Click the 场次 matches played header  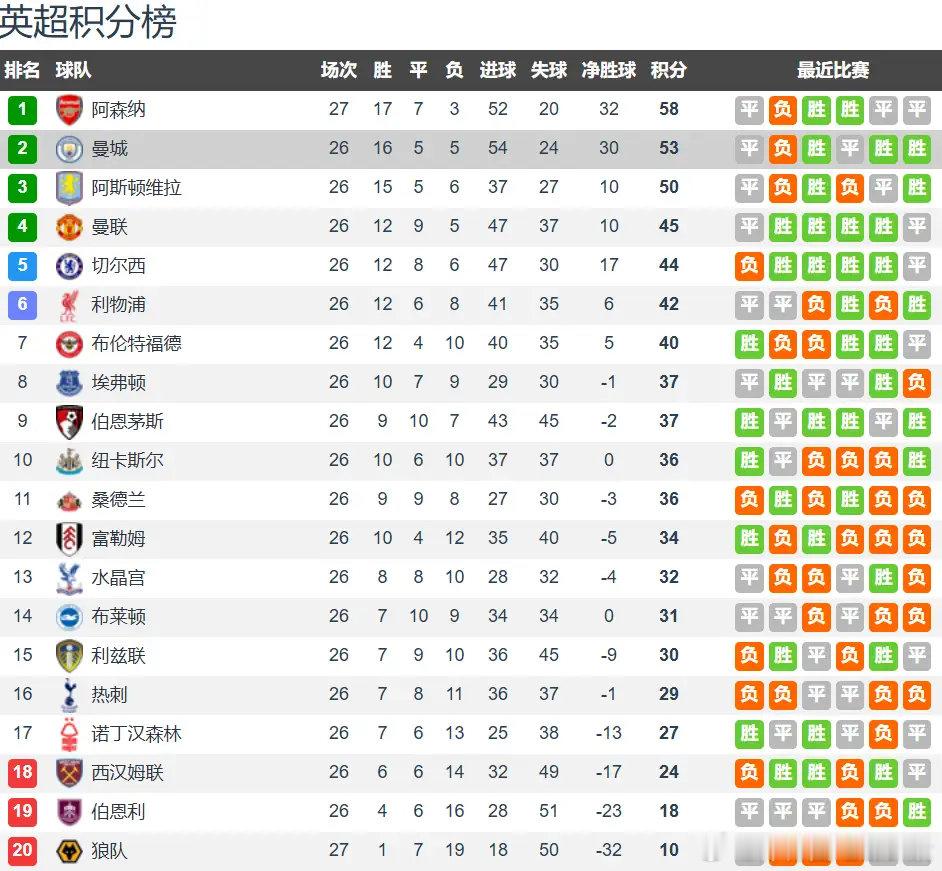[339, 70]
